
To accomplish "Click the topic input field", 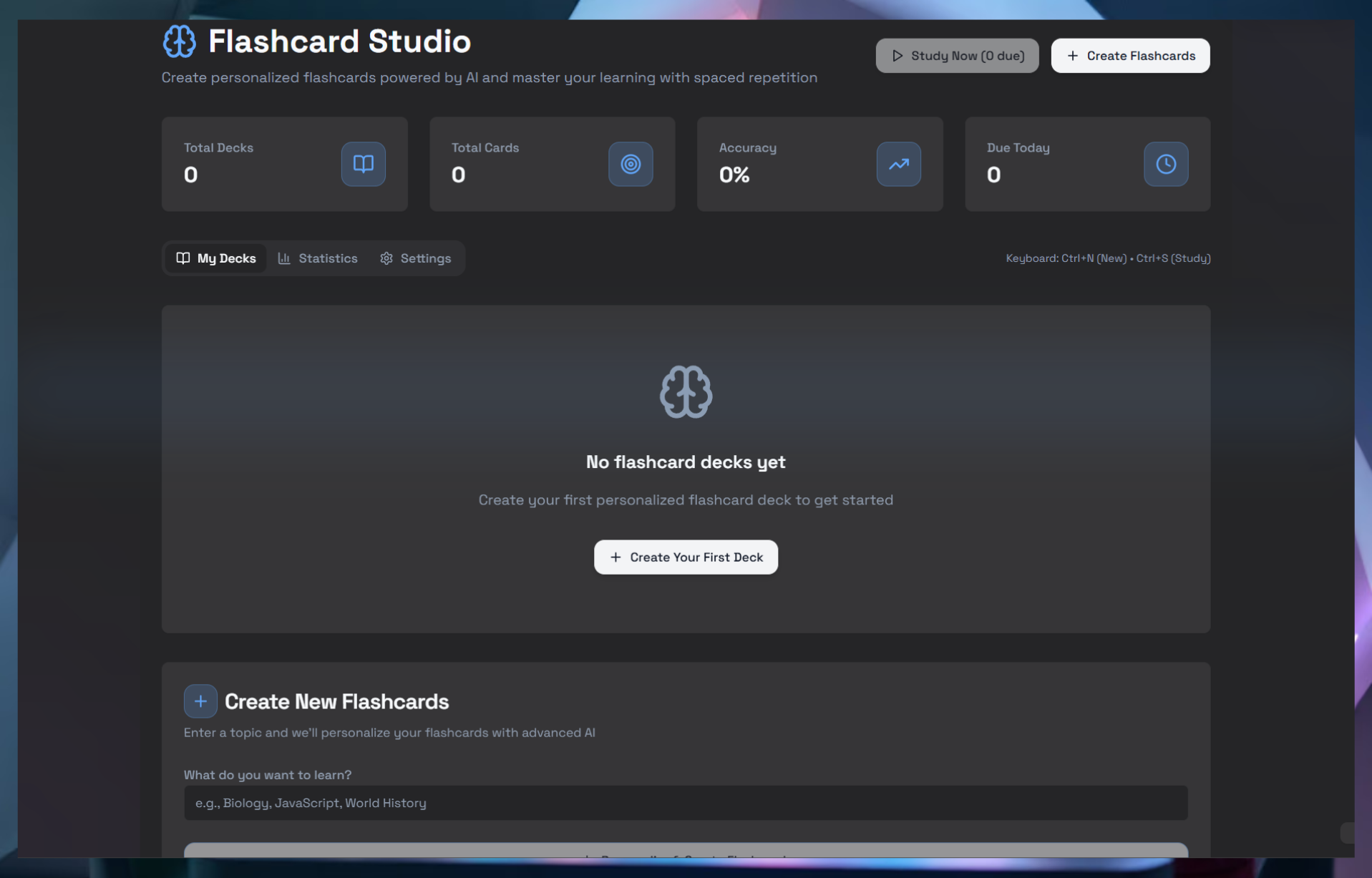I will pyautogui.click(x=685, y=803).
